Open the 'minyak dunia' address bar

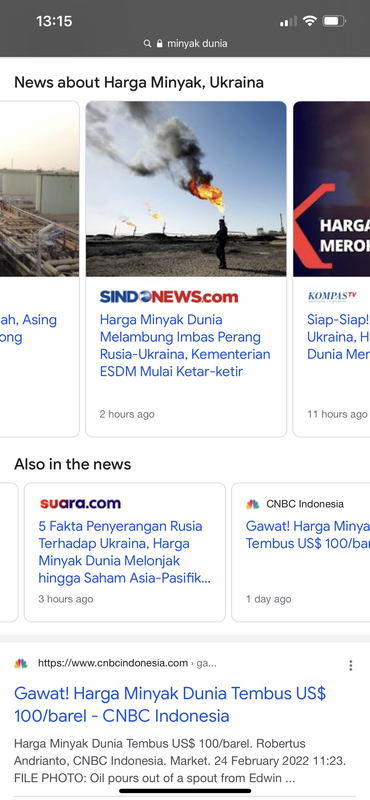click(185, 44)
